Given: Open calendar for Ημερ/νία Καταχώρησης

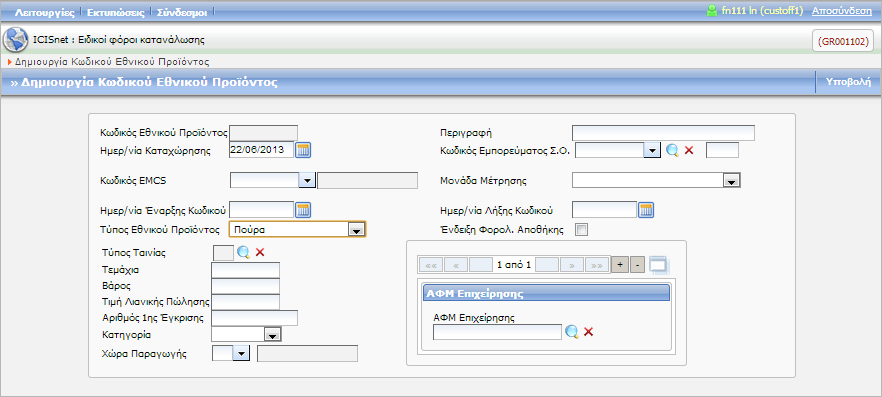Looking at the screenshot, I should pos(303,150).
